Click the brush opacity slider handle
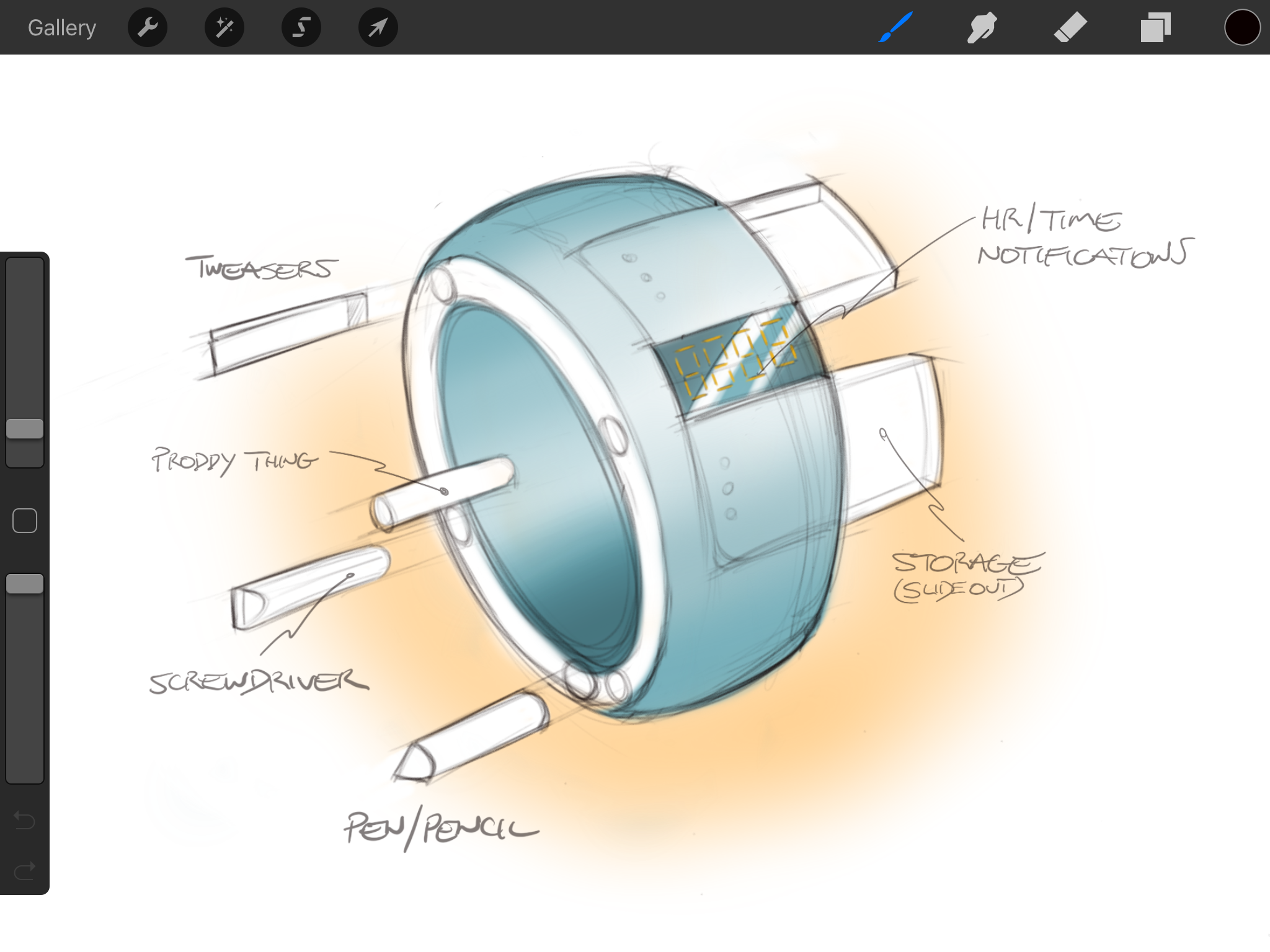 (x=25, y=584)
